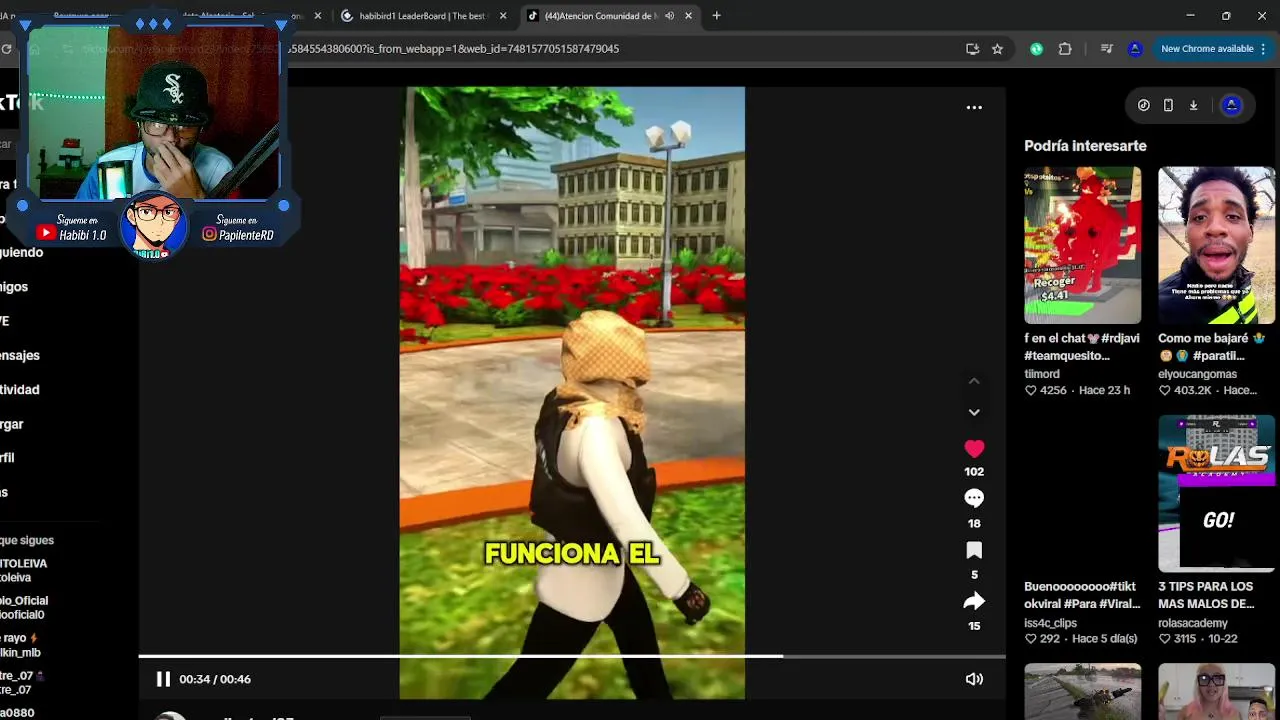Screen dimensions: 1280x720
Task: Switch to the habibird1 LeaderBoard tab
Action: click(x=420, y=16)
